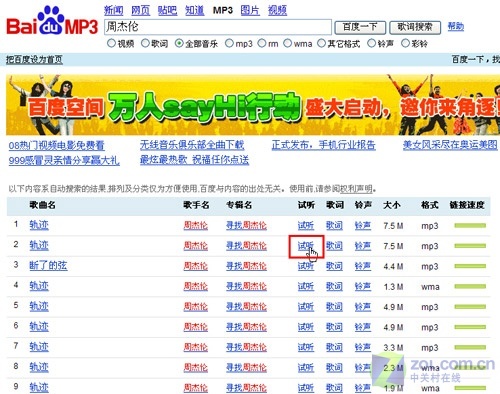Click 试听 preview for row 1

[x=306, y=226]
